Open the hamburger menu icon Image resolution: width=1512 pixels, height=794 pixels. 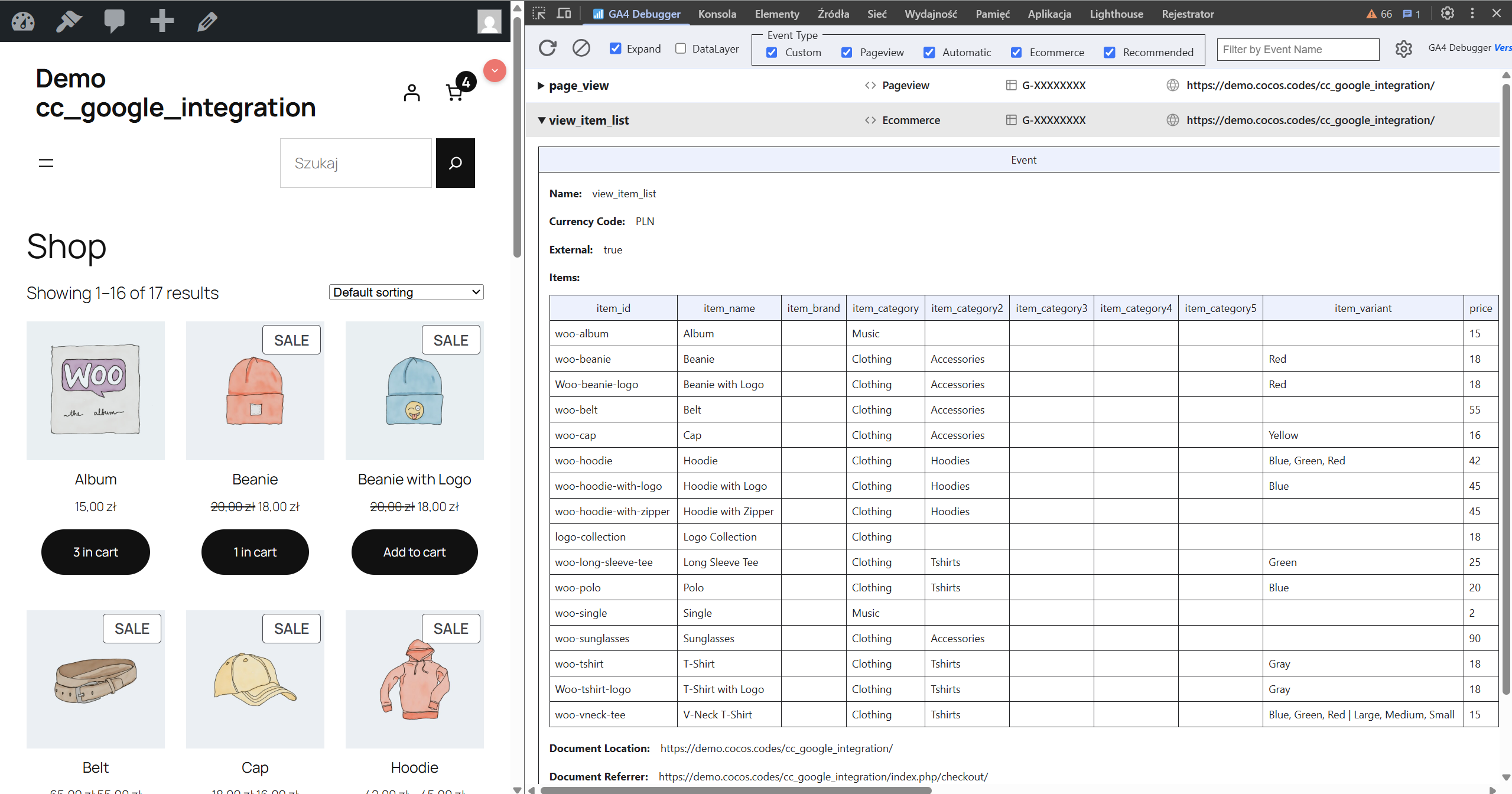(46, 163)
